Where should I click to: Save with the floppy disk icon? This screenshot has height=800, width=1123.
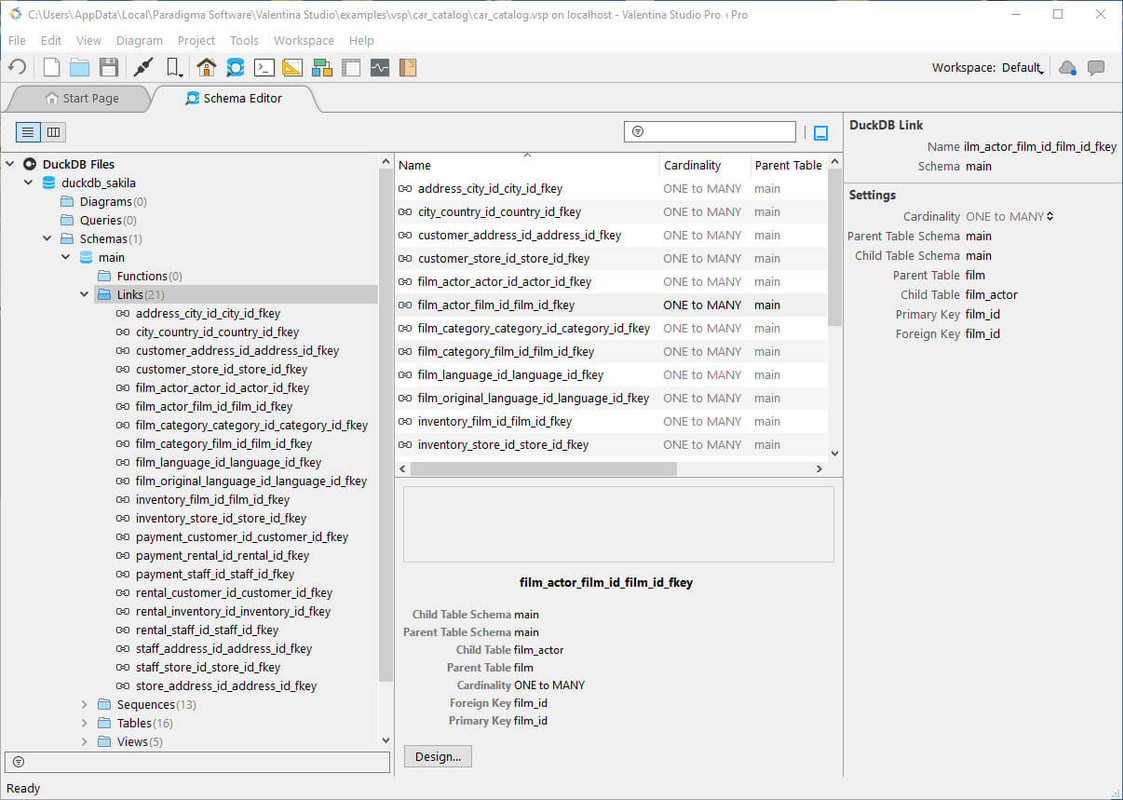point(108,67)
